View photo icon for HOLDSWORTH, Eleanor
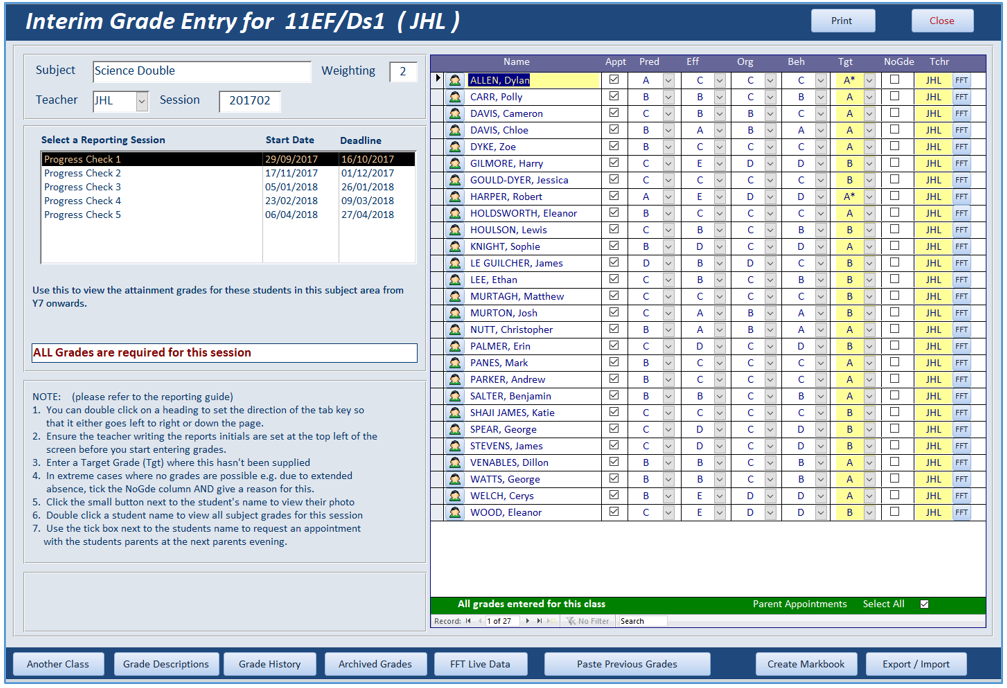 (455, 213)
